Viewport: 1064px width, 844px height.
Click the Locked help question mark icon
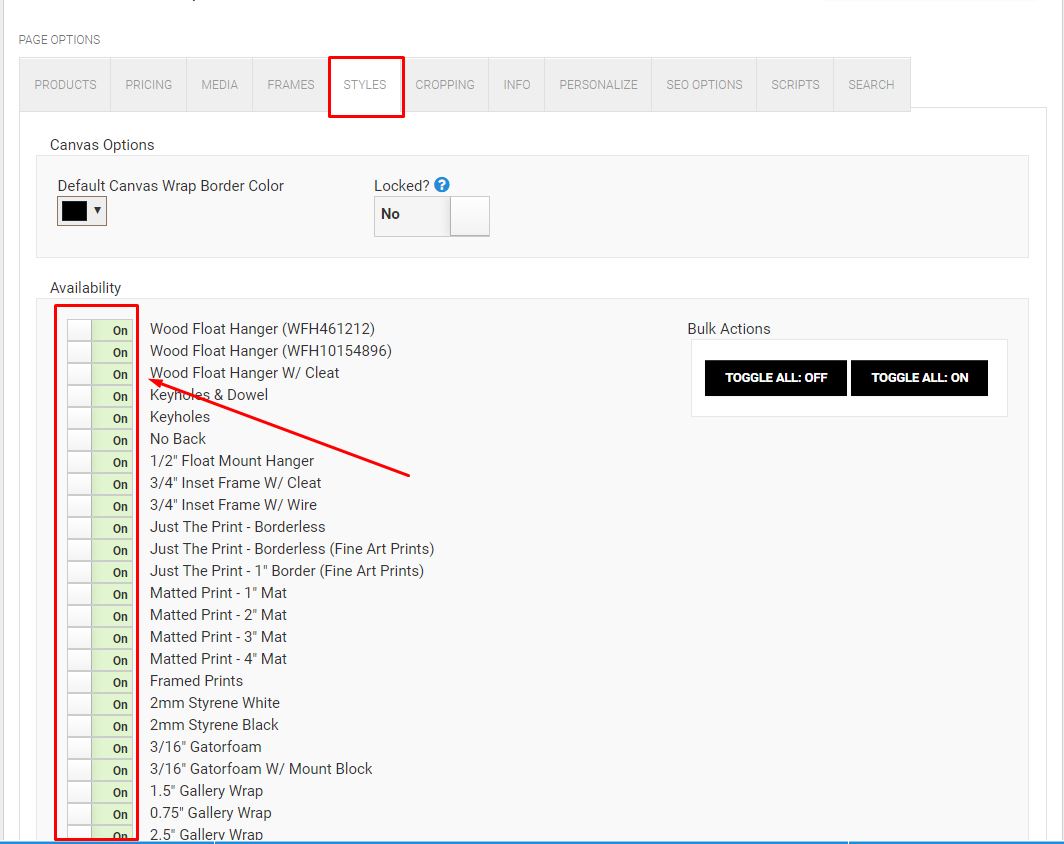(442, 185)
